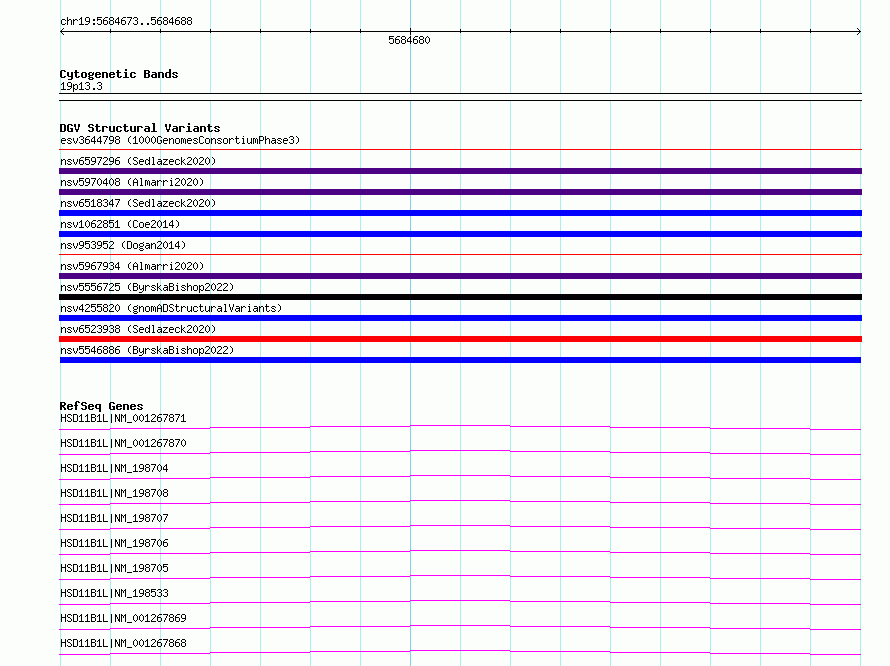Screen dimensions: 890x666
Task: Open variant nsv5556725 (ByrskaBishop2022)
Action: [147, 287]
